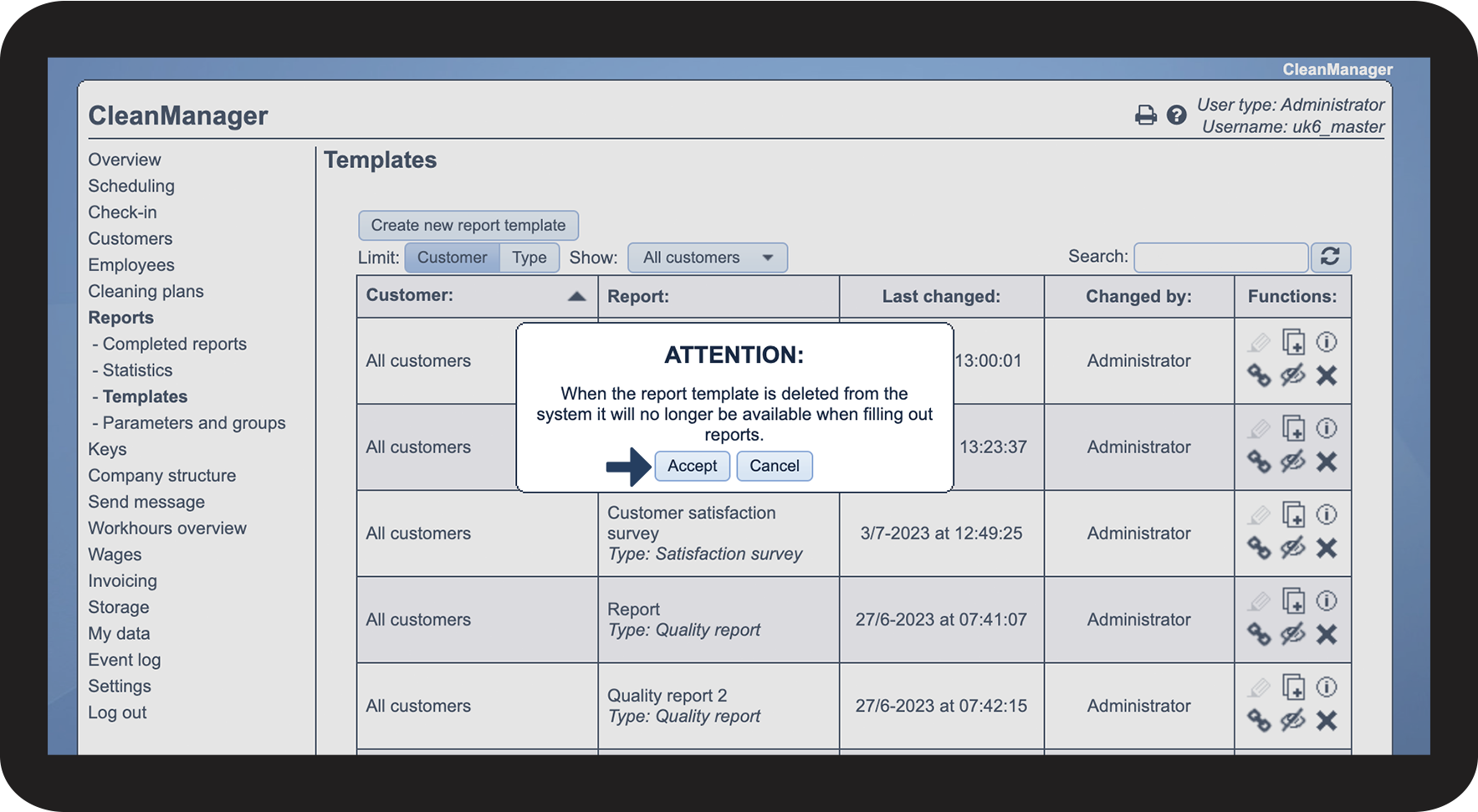Hide the Quality report 2 template

[x=1293, y=721]
